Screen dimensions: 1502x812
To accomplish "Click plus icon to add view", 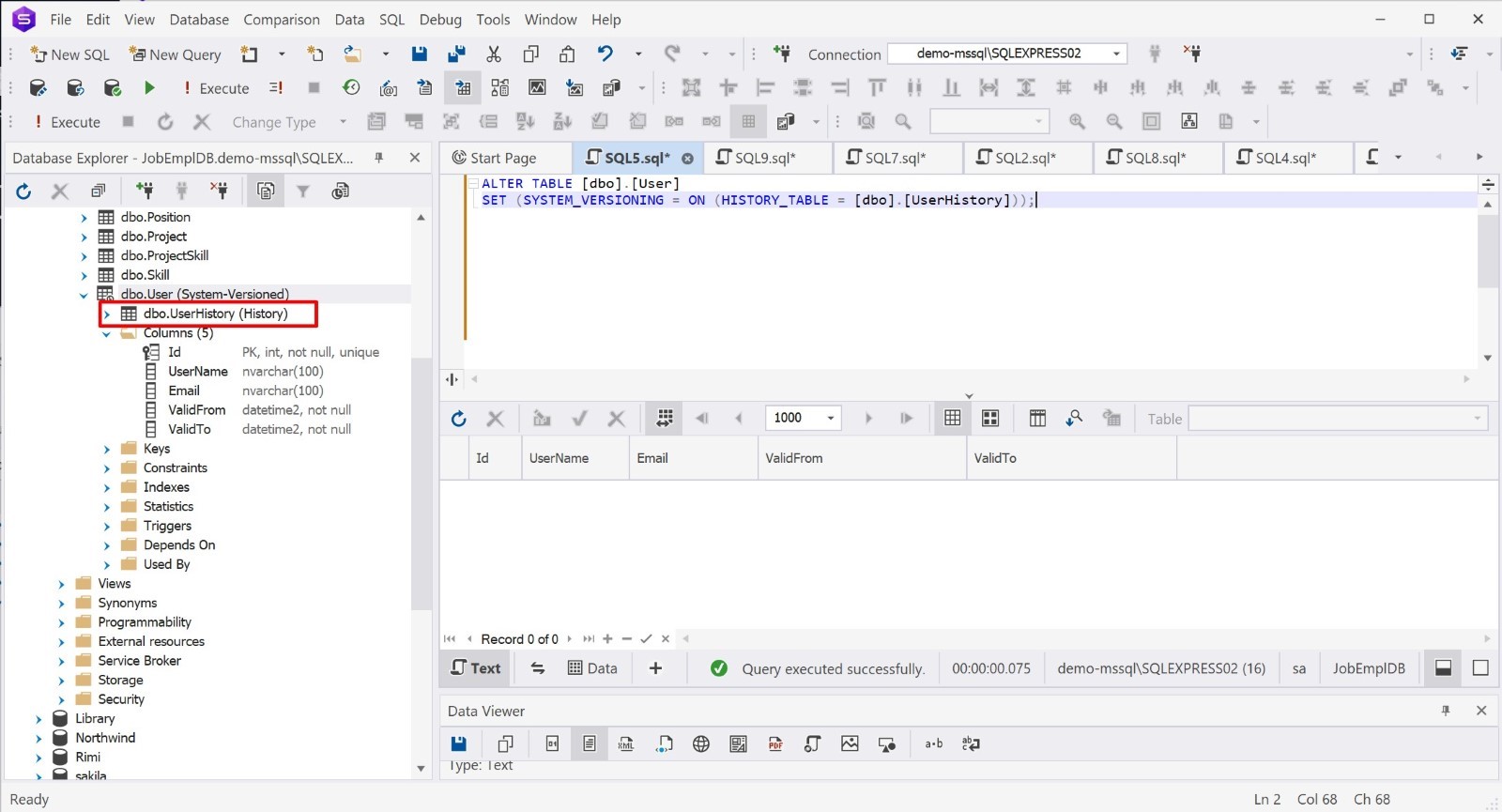I will pos(655,668).
